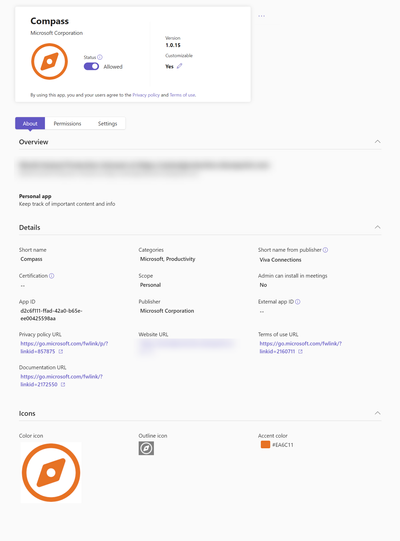Screen dimensions: 400x541
Task: Click the Certification info icon
Action: (51, 276)
